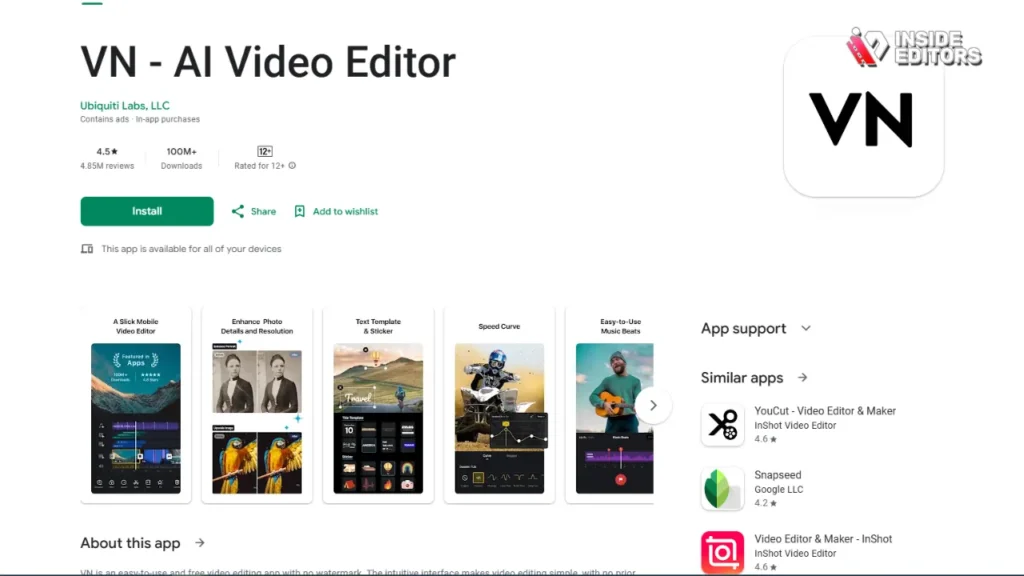Open About this app arrow

(200, 543)
